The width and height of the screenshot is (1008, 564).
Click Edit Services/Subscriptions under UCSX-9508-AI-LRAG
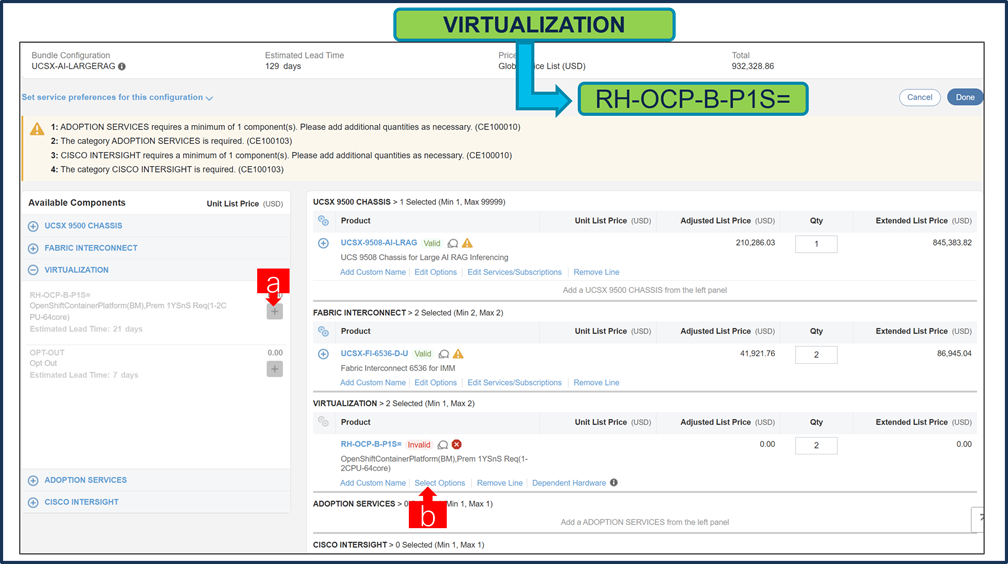tap(514, 272)
